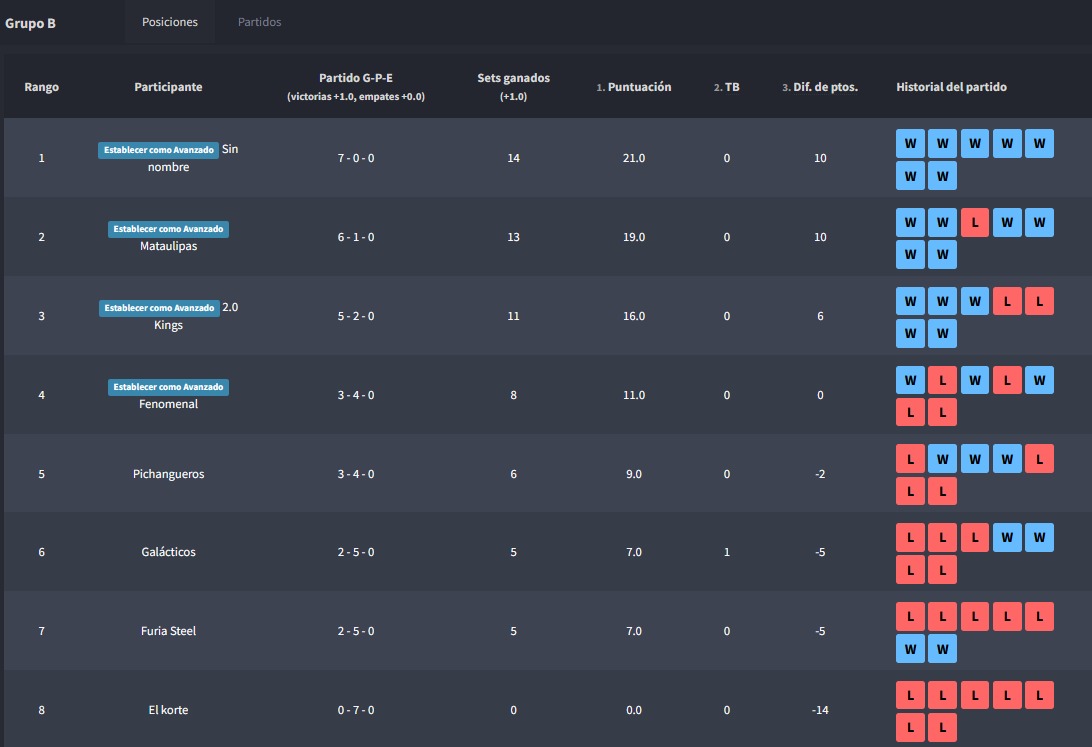Click El korte's final L loss badge
This screenshot has width=1092, height=747.
[x=942, y=727]
